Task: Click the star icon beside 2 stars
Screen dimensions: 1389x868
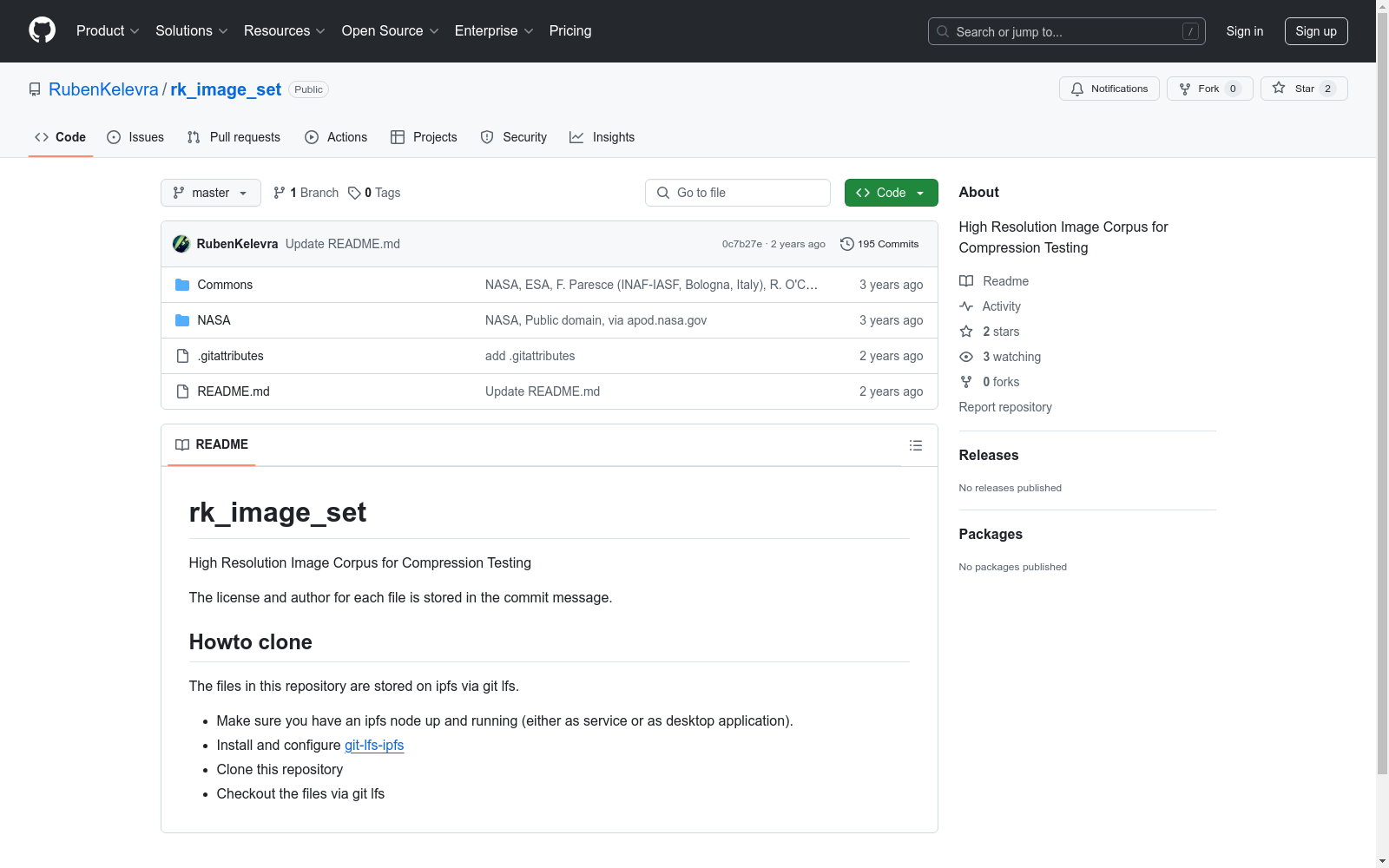Action: point(966,332)
